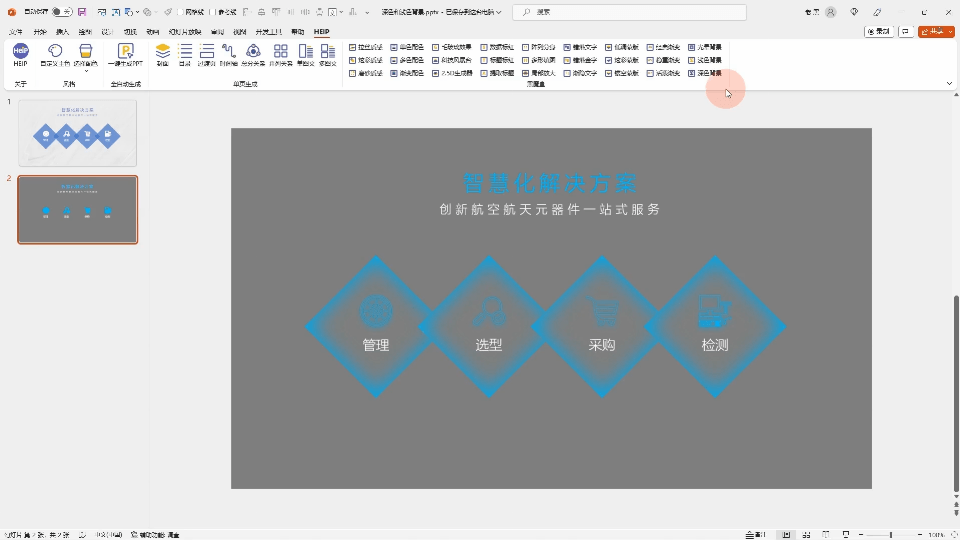Toggle the AutoSave switch
This screenshot has width=960, height=540.
coord(61,12)
